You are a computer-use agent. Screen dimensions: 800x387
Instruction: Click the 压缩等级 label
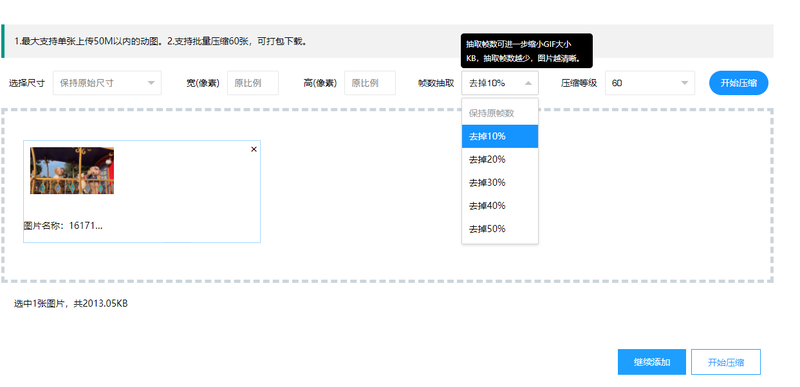point(579,83)
